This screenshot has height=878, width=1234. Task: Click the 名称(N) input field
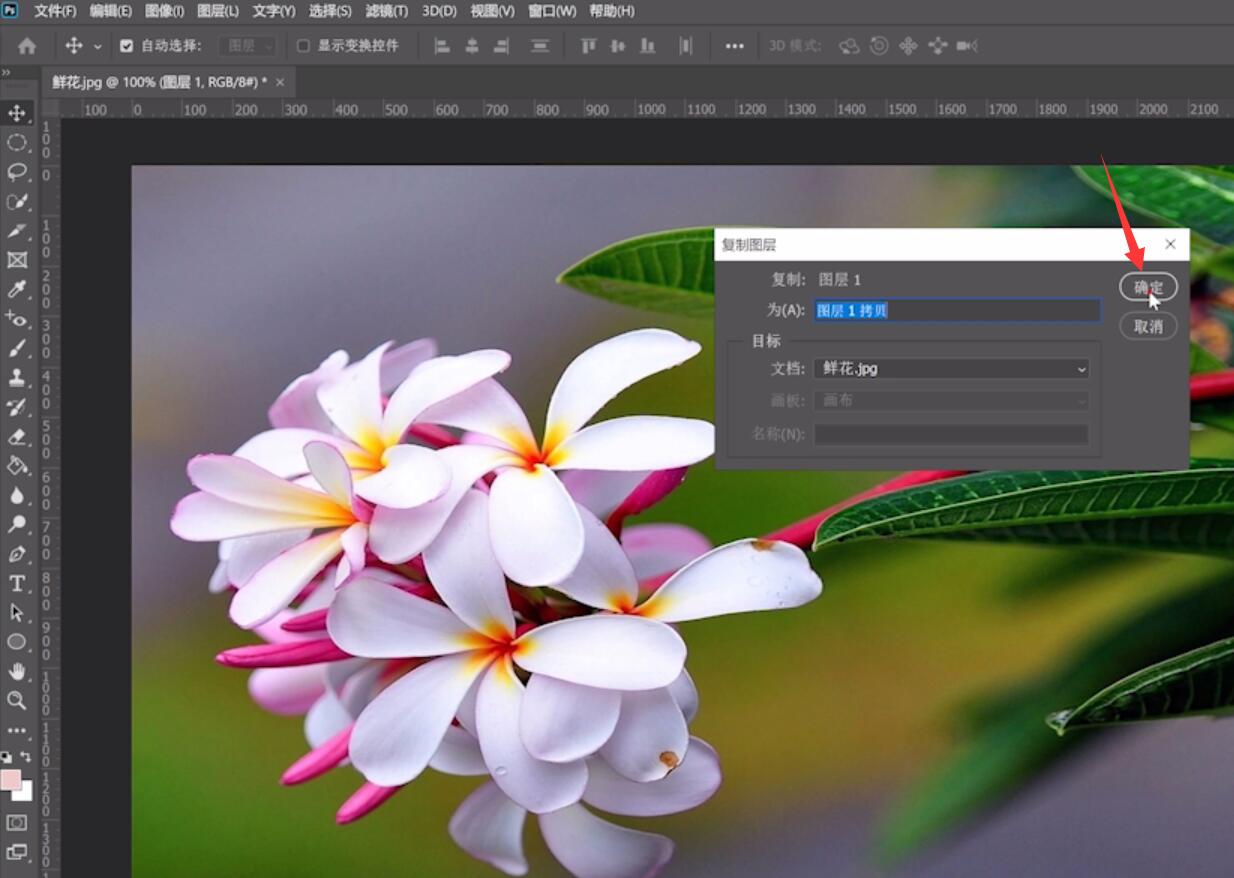pos(951,434)
